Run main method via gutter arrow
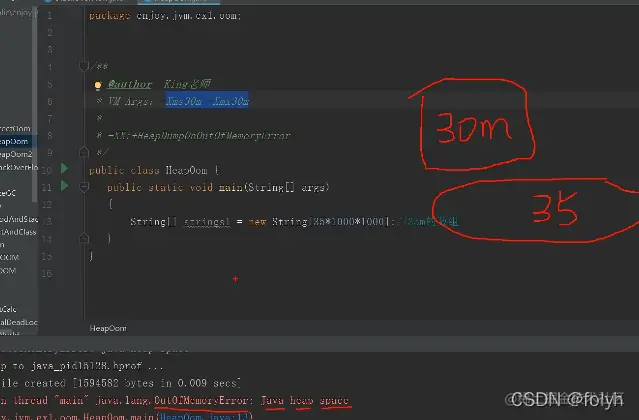 (x=64, y=186)
